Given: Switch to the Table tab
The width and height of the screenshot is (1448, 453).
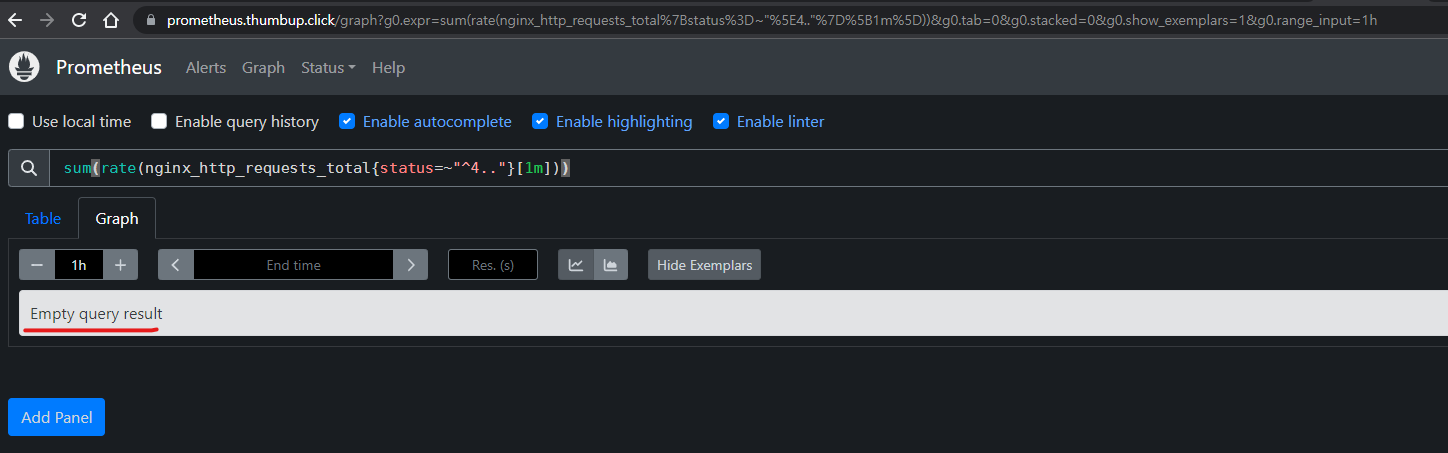Looking at the screenshot, I should (x=43, y=218).
